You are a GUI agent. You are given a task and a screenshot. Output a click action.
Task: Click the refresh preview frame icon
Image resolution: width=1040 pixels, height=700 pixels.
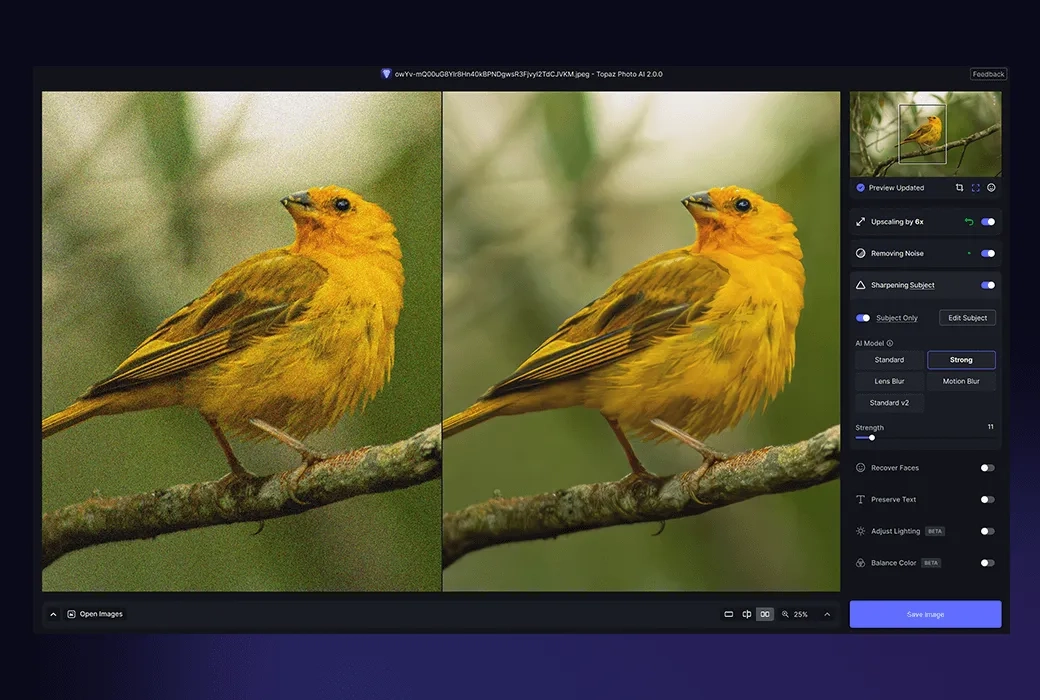pos(975,188)
